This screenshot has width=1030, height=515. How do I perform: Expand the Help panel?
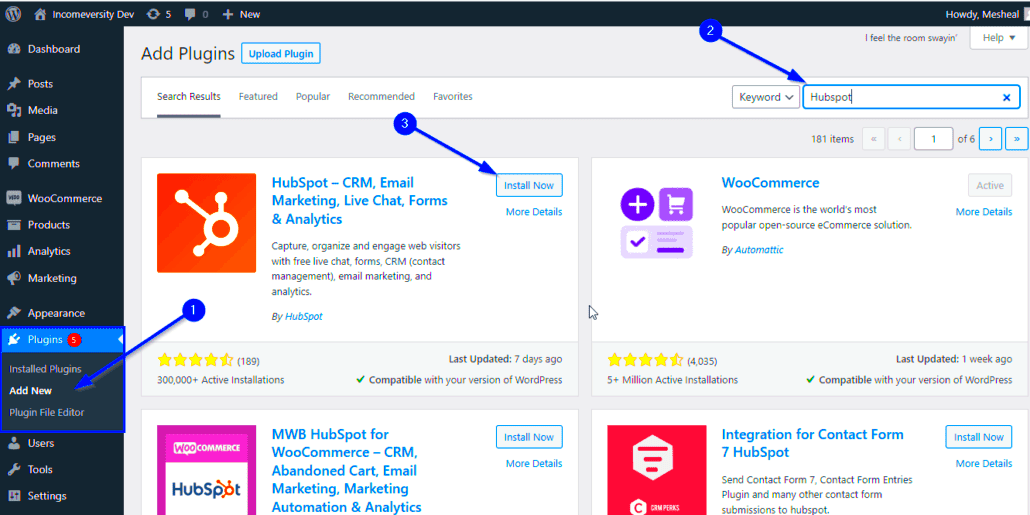[999, 38]
